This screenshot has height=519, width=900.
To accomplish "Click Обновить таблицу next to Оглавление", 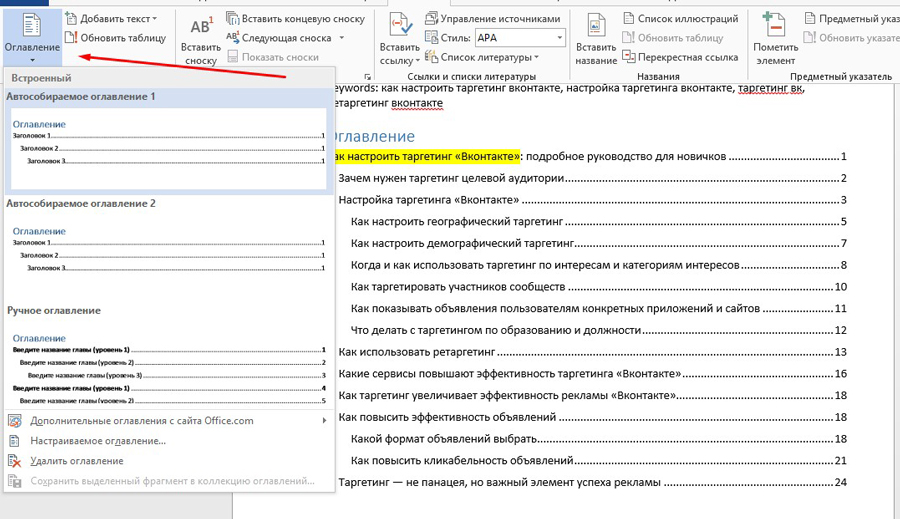I will (115, 38).
